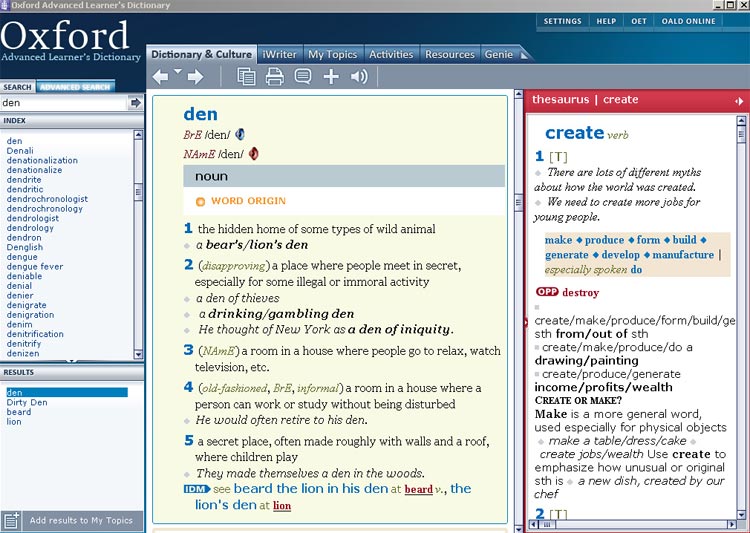750x533 pixels.
Task: Select den in the results list
Action: coord(67,392)
